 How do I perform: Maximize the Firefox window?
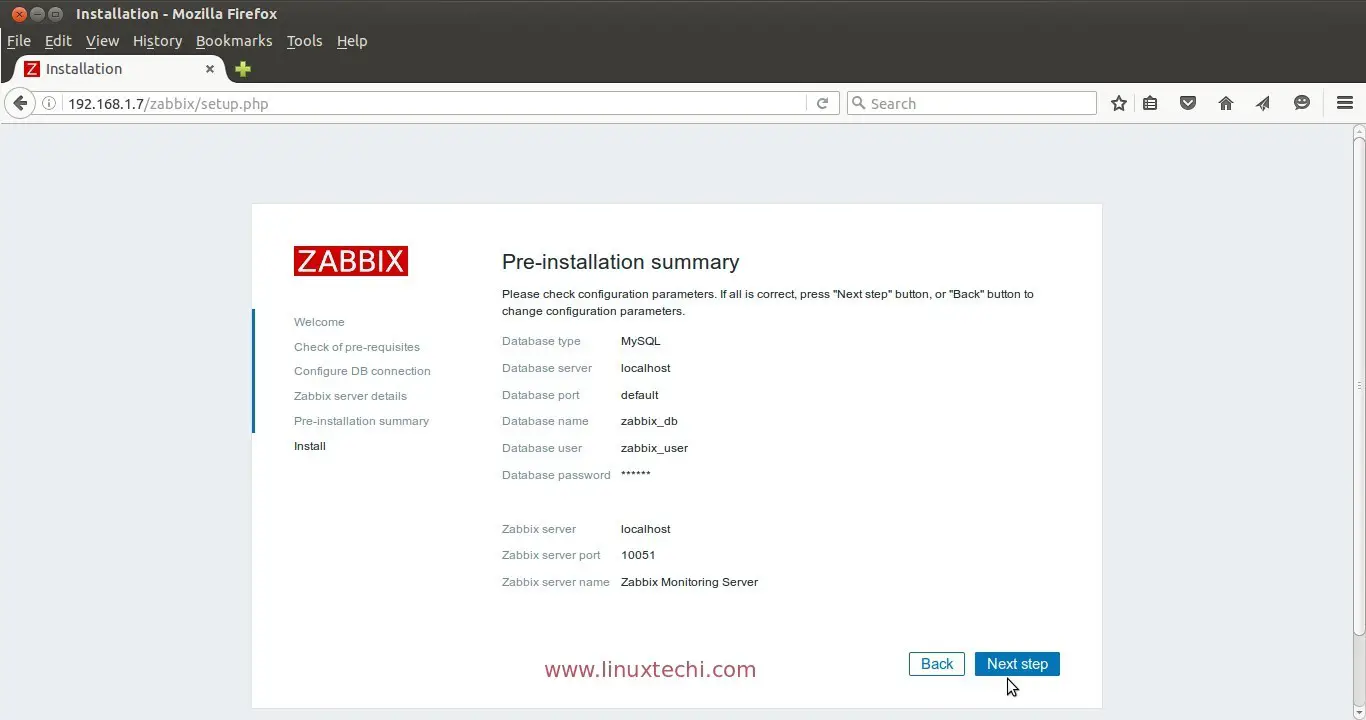tap(55, 14)
